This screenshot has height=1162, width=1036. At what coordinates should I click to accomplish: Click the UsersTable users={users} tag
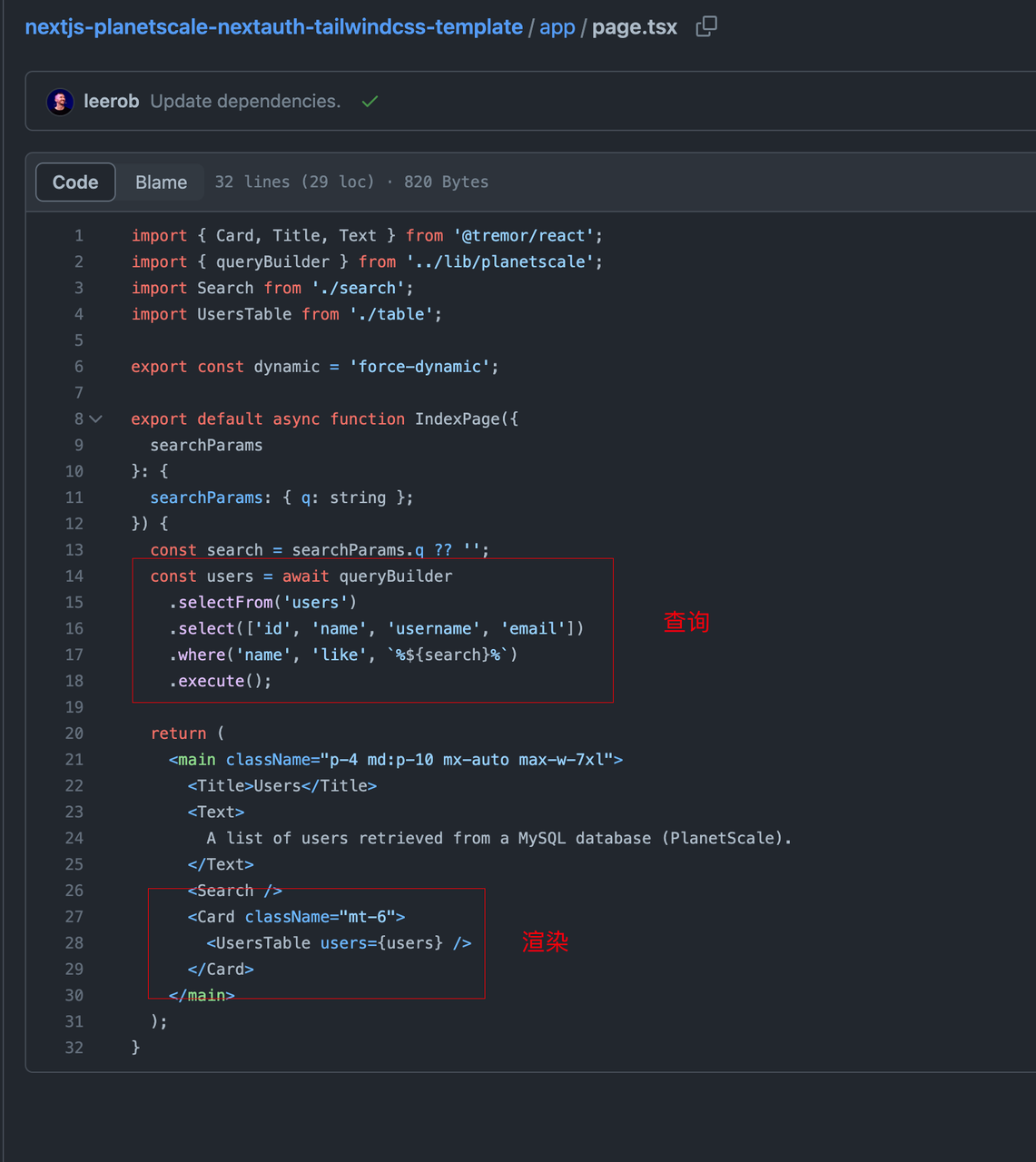[339, 943]
